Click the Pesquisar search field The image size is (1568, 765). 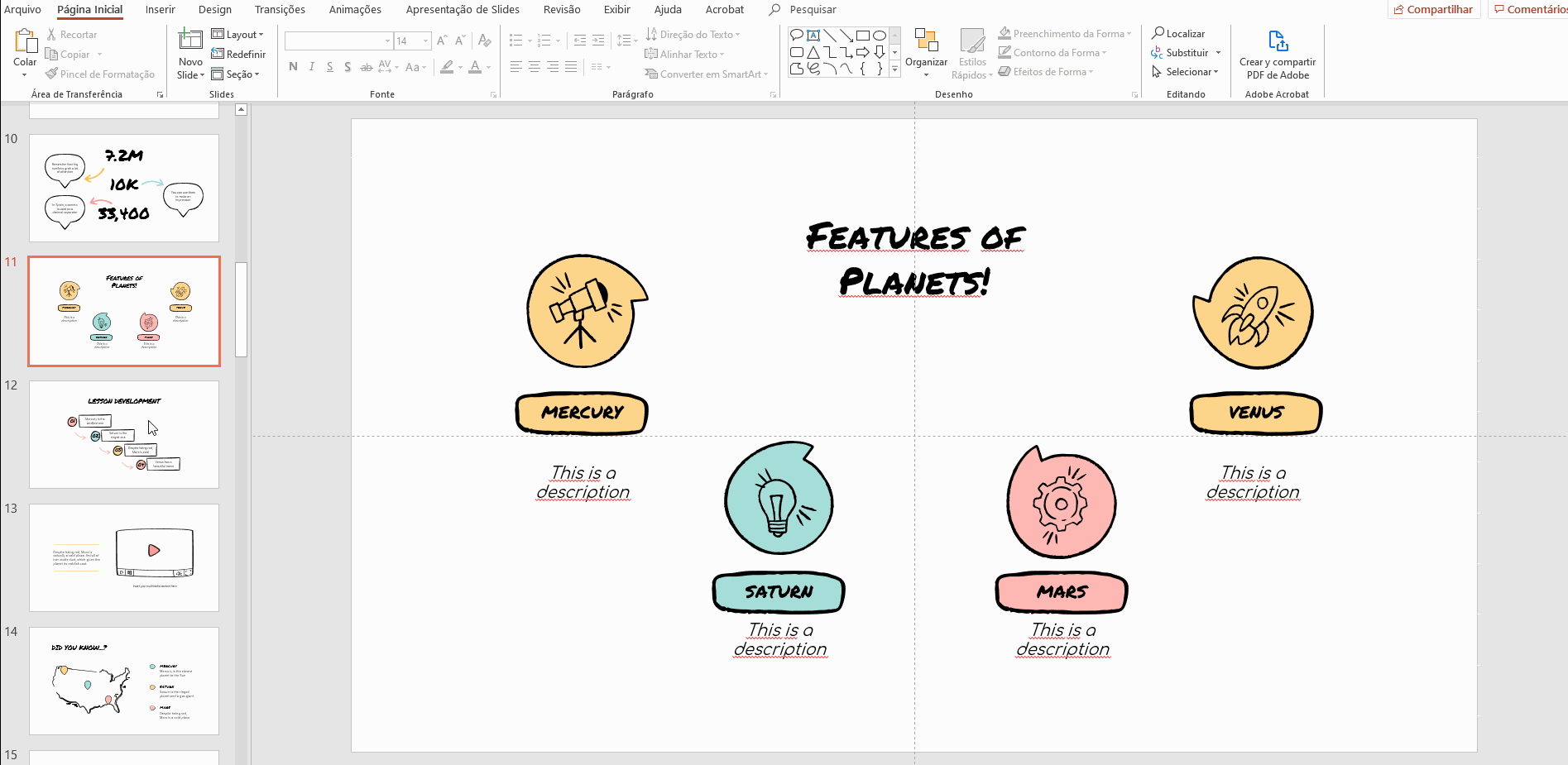pos(813,10)
